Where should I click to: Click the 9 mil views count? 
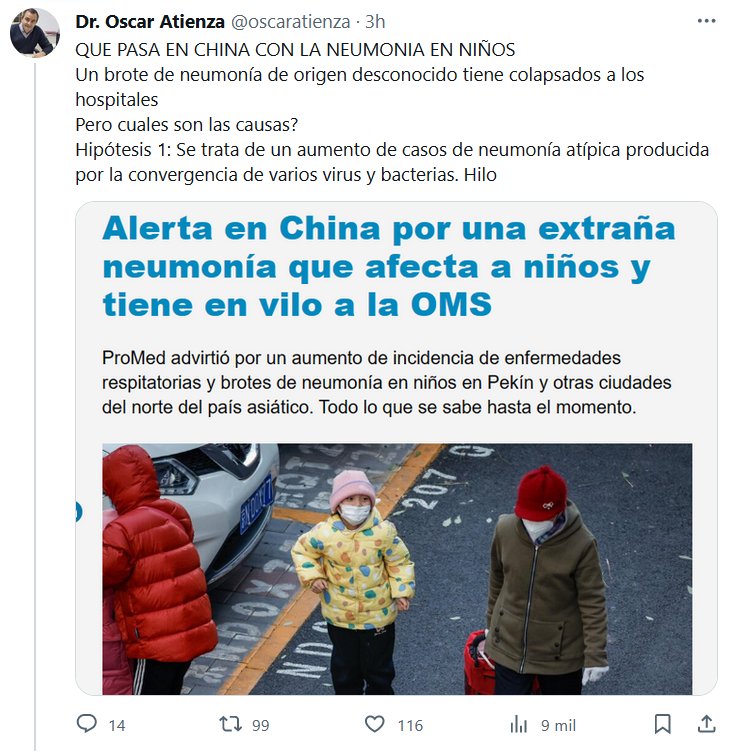pyautogui.click(x=558, y=726)
